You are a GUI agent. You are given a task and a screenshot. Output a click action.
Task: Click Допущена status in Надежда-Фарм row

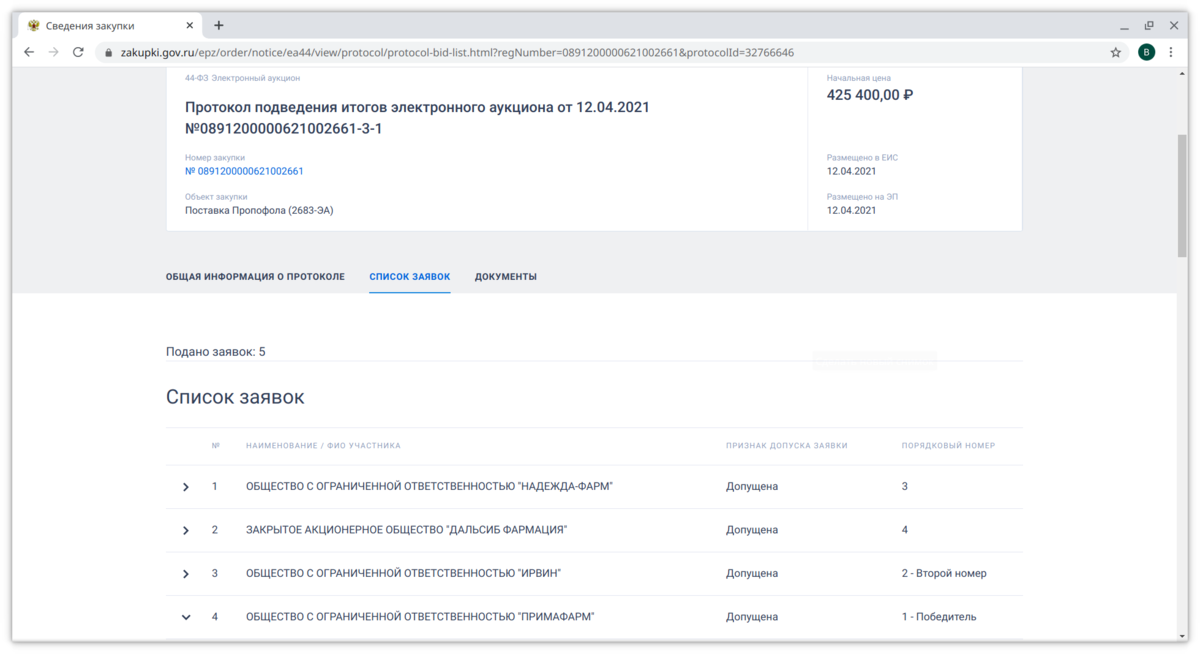pyautogui.click(x=752, y=486)
